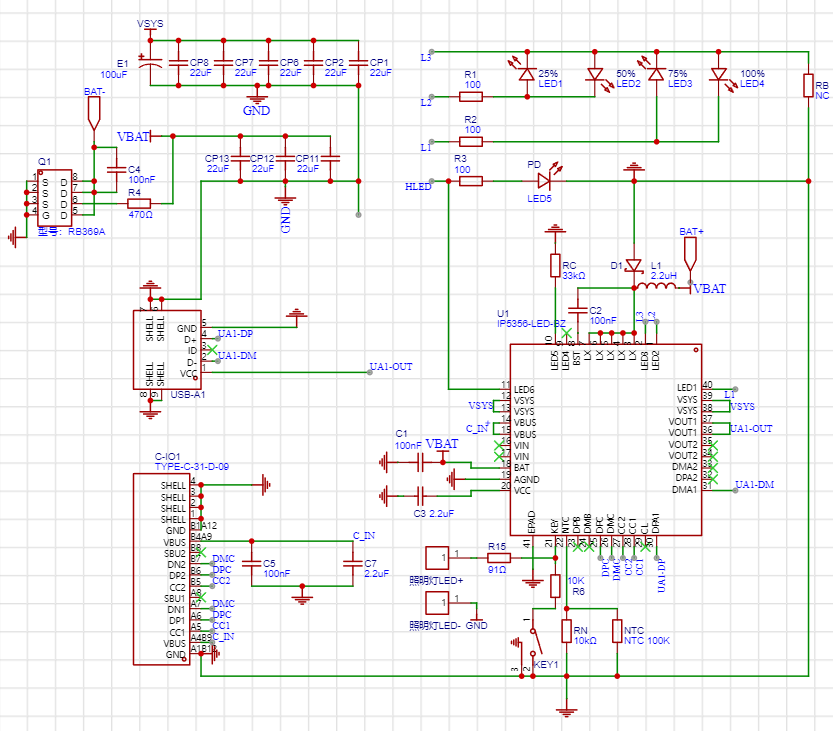833x731 pixels.
Task: Click the VSYS power label above E1
Action: click(151, 22)
